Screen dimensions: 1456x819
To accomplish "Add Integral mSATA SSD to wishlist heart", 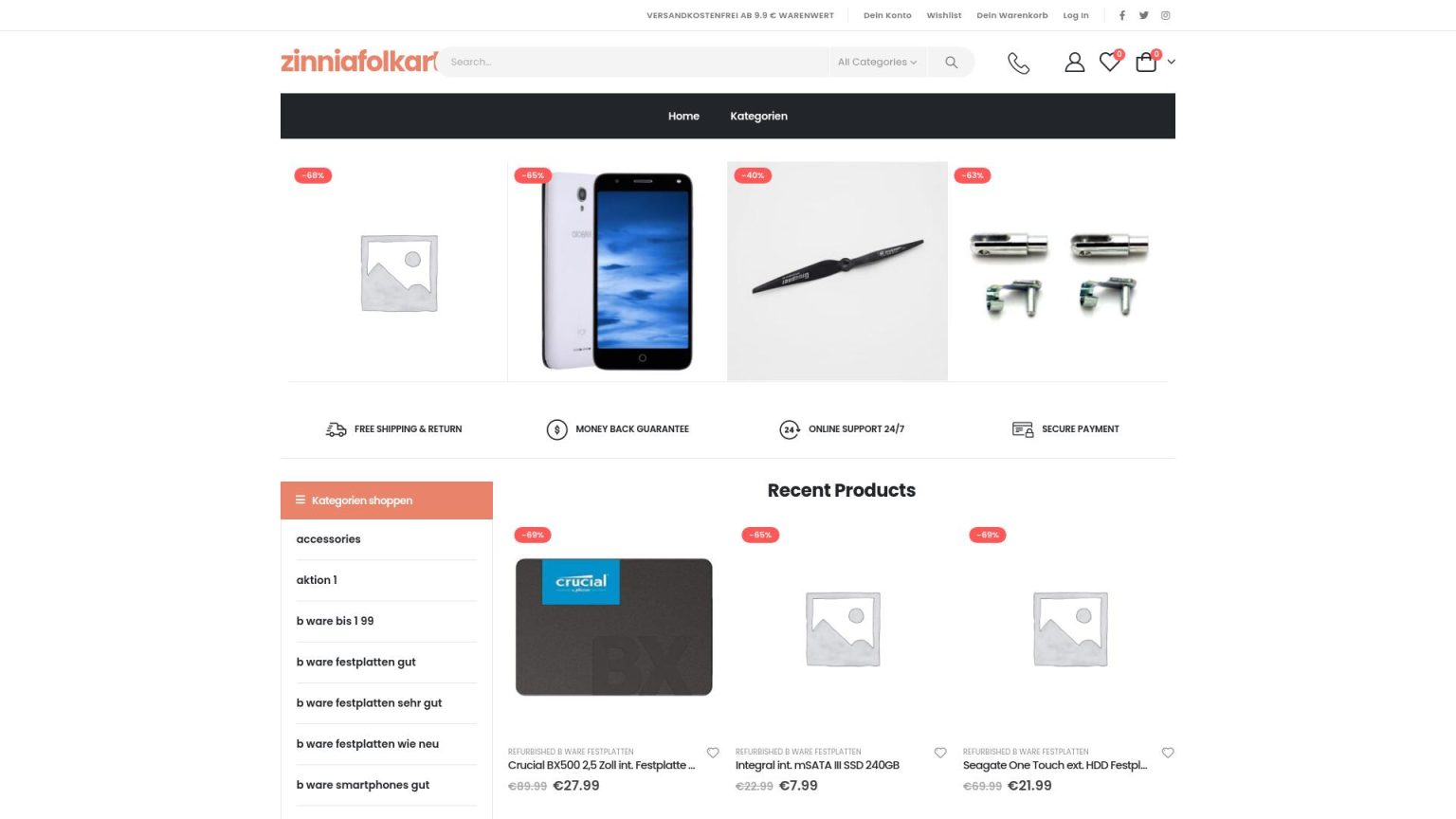I will coord(940,753).
